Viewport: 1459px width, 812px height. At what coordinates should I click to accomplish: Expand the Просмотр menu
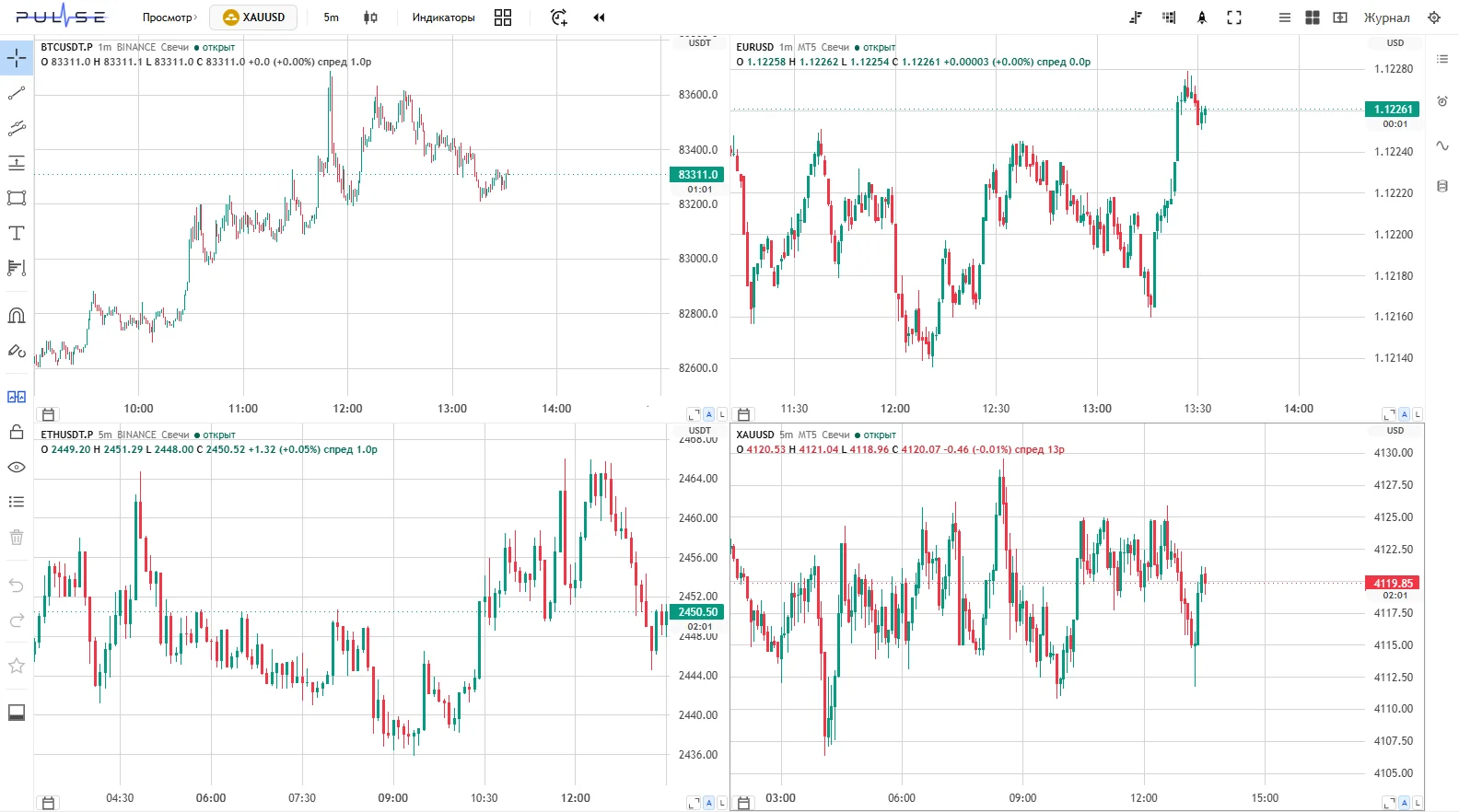[x=169, y=17]
